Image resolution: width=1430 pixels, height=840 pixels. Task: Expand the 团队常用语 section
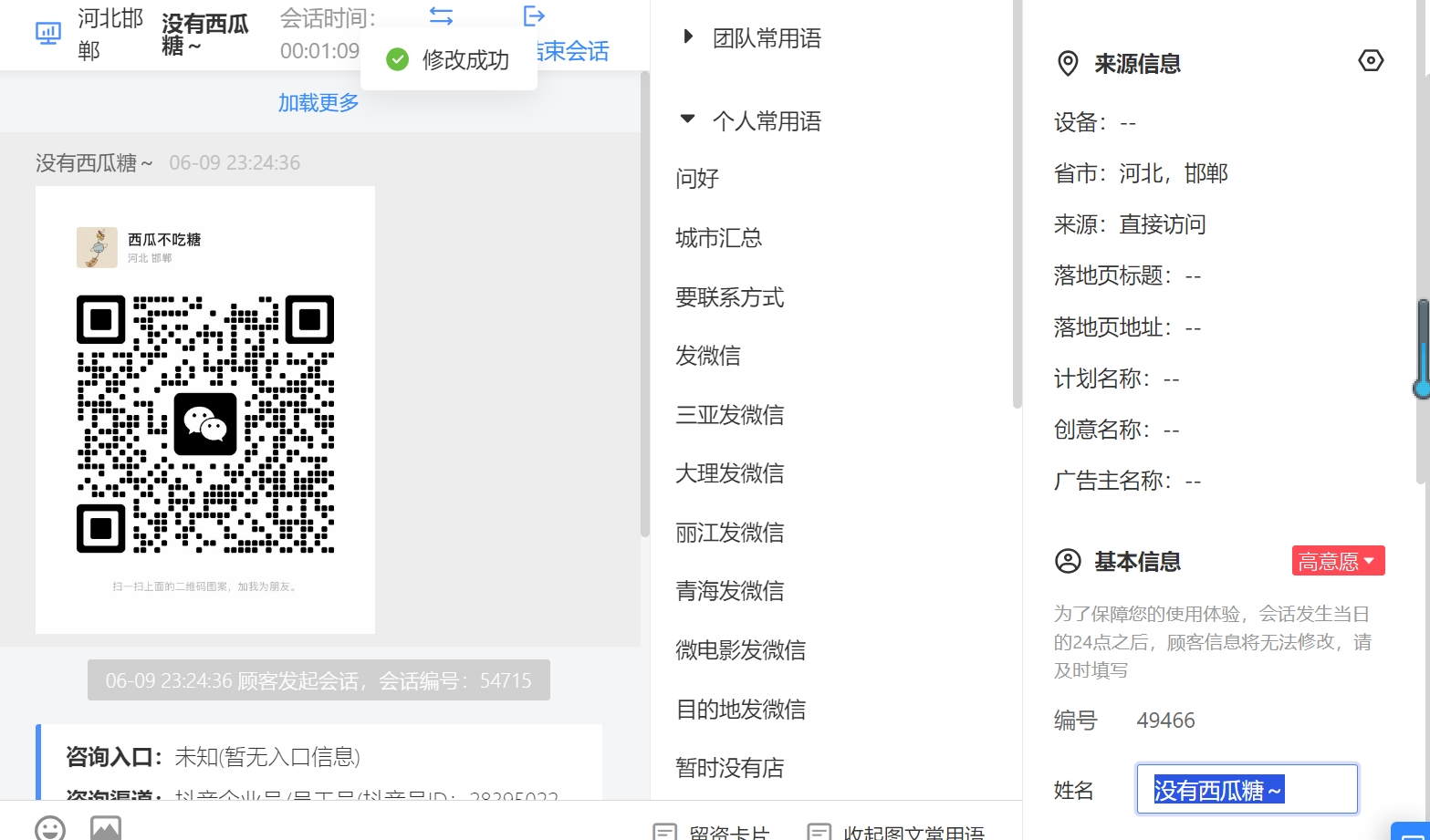point(688,37)
